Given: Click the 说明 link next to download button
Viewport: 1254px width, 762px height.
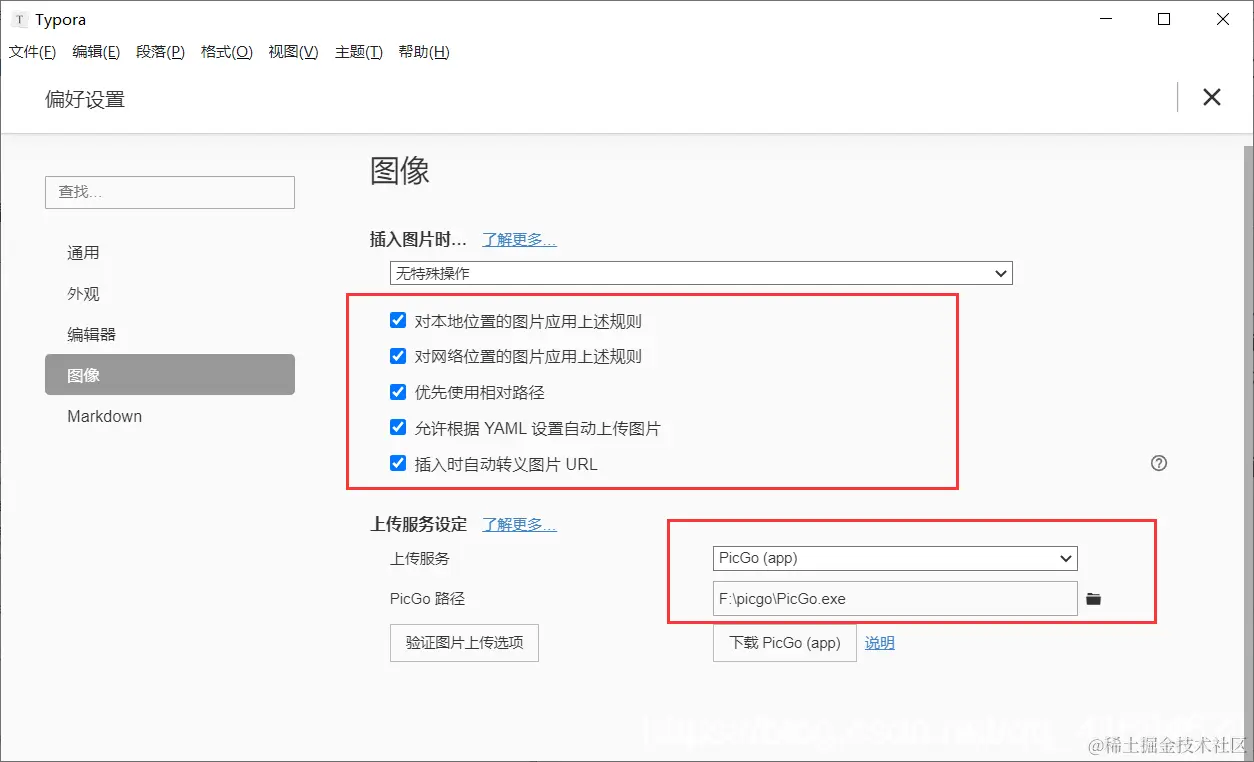Looking at the screenshot, I should 878,643.
